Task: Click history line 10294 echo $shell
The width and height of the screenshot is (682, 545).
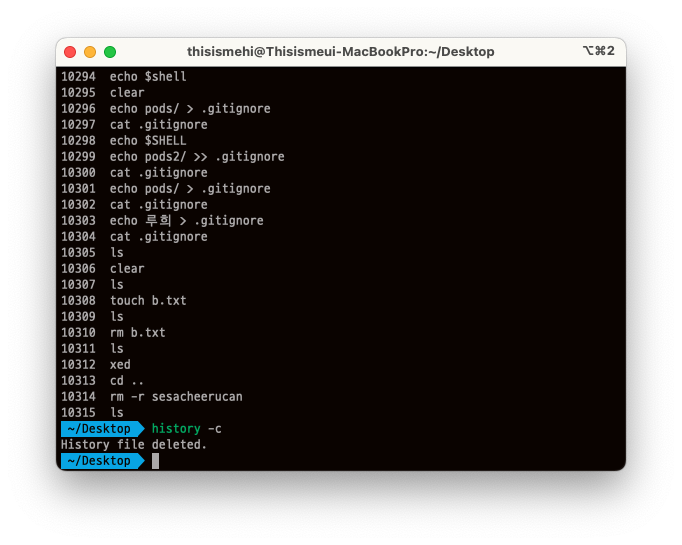Action: pyautogui.click(x=124, y=77)
